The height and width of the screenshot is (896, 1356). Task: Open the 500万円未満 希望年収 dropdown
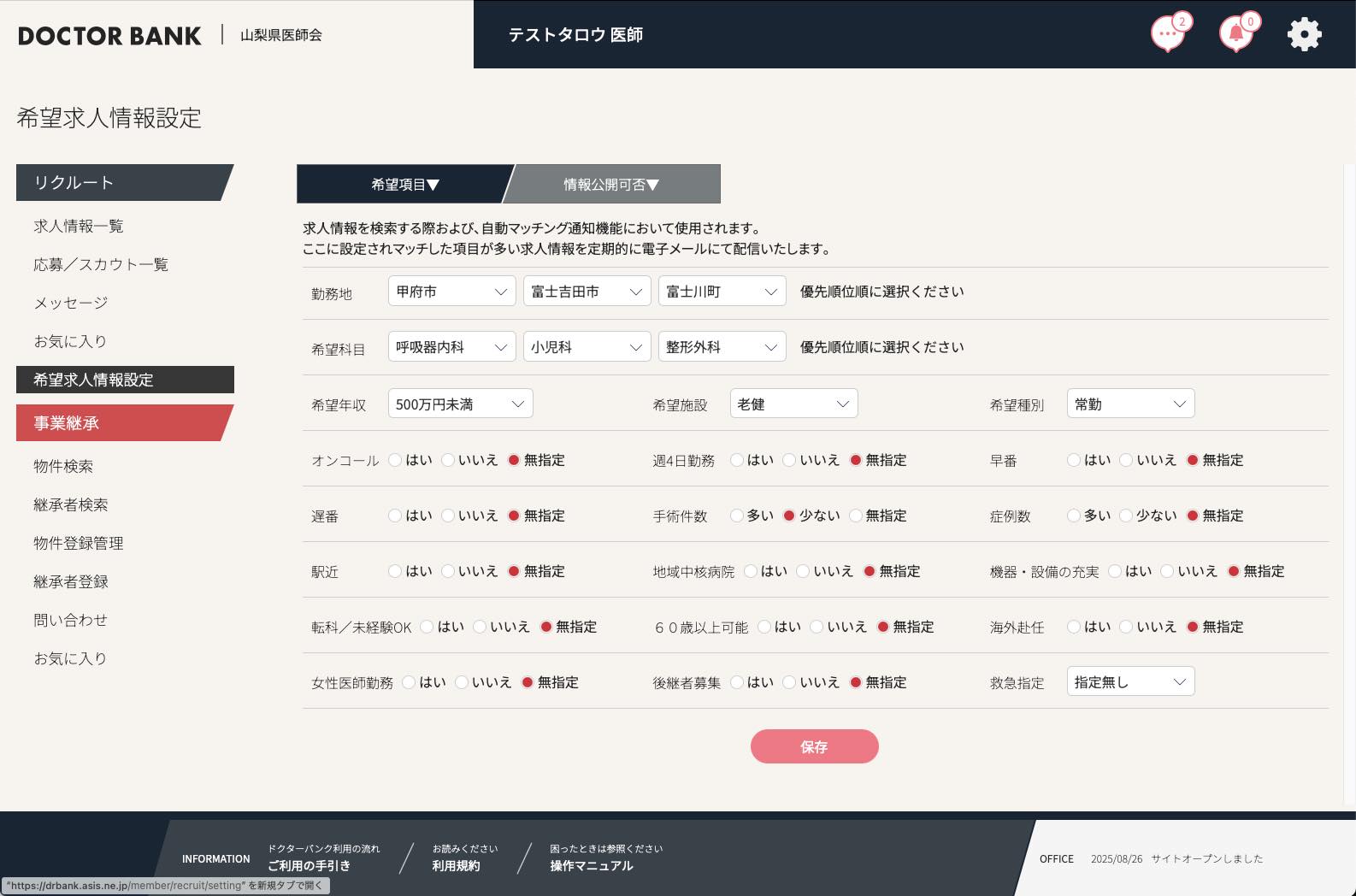tap(460, 404)
